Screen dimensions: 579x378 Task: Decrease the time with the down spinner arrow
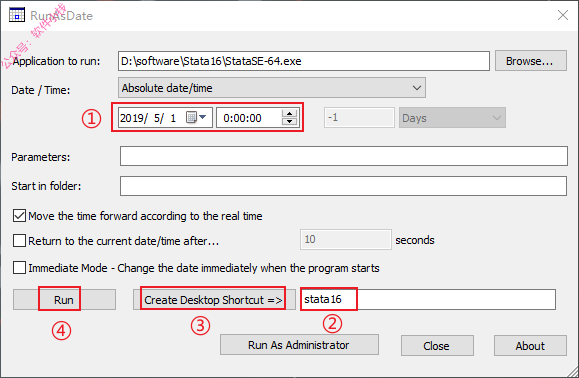tap(290, 122)
